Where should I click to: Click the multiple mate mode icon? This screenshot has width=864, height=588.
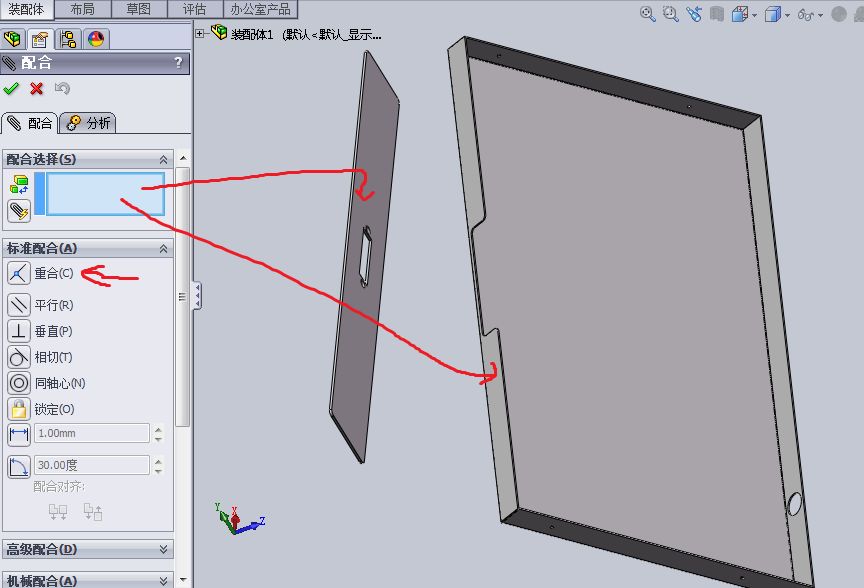click(19, 211)
